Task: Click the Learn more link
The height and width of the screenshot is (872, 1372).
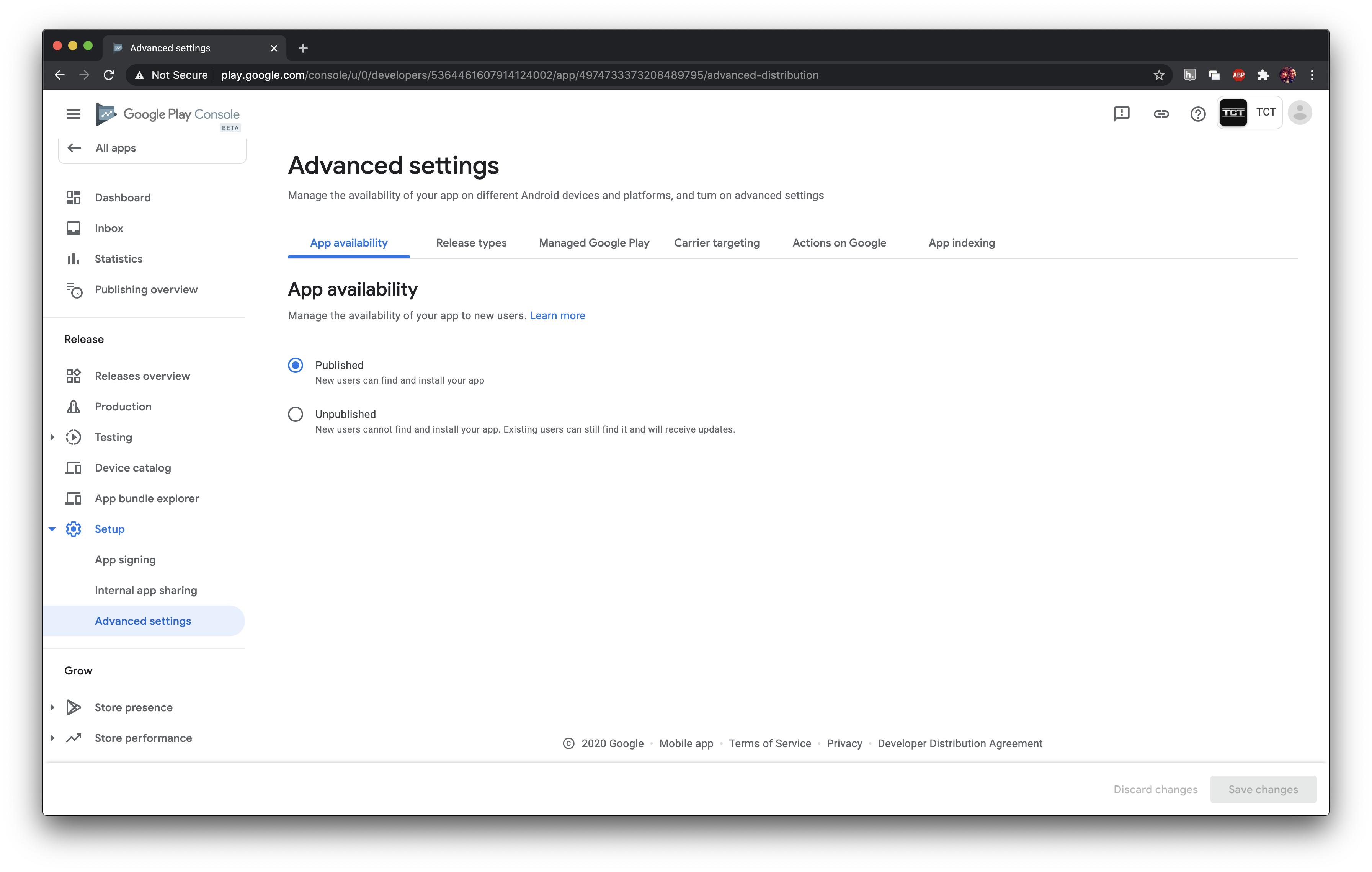Action: coord(557,315)
